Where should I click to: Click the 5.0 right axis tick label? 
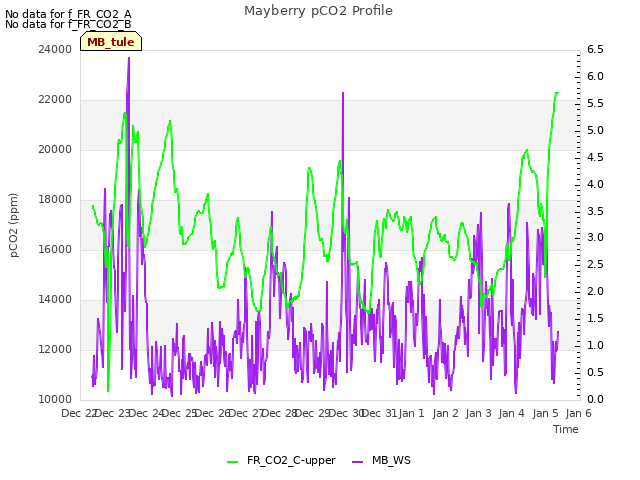point(595,130)
